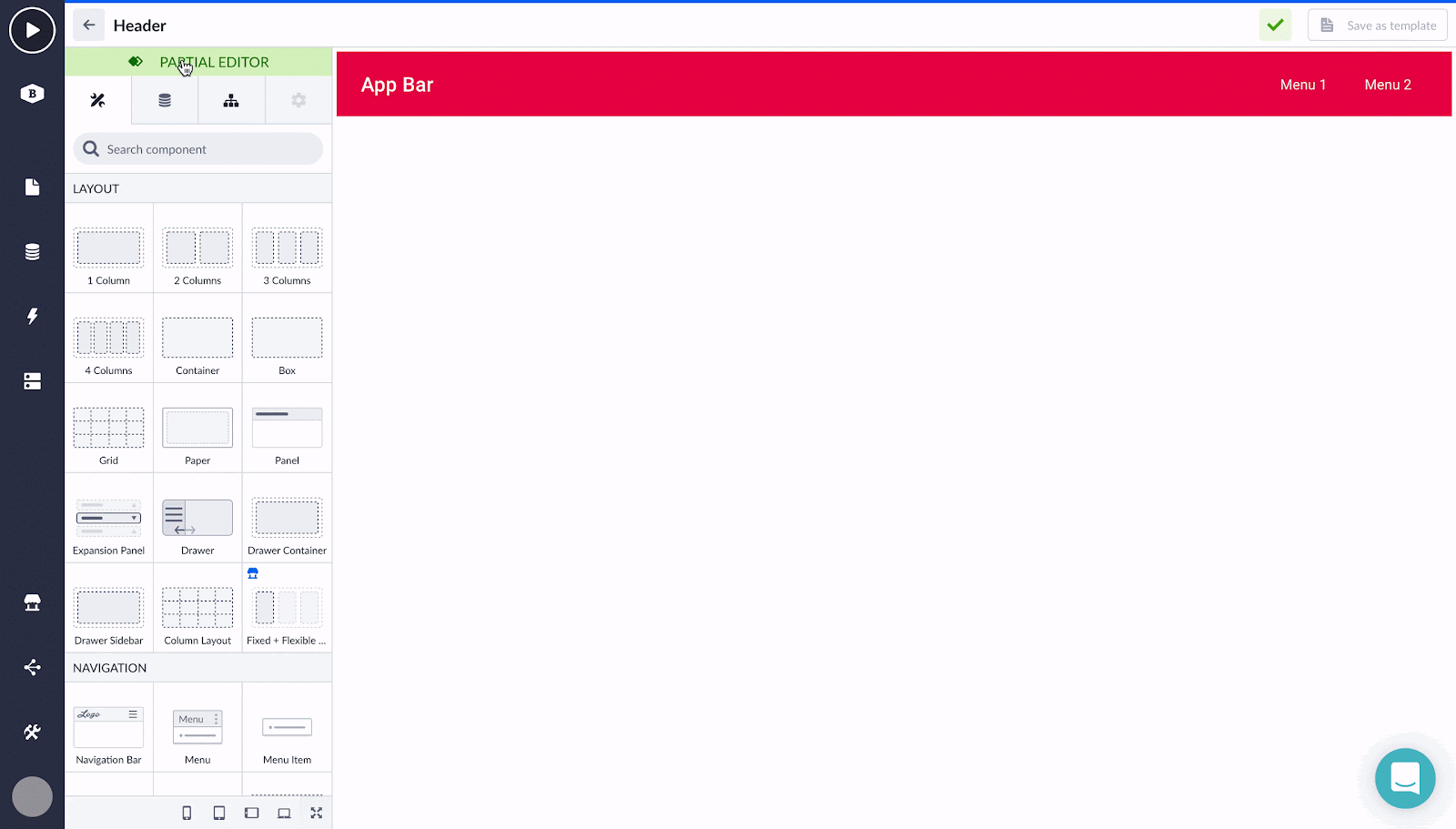The height and width of the screenshot is (829, 1456).
Task: Open the Block Store shop icon
Action: [x=32, y=602]
